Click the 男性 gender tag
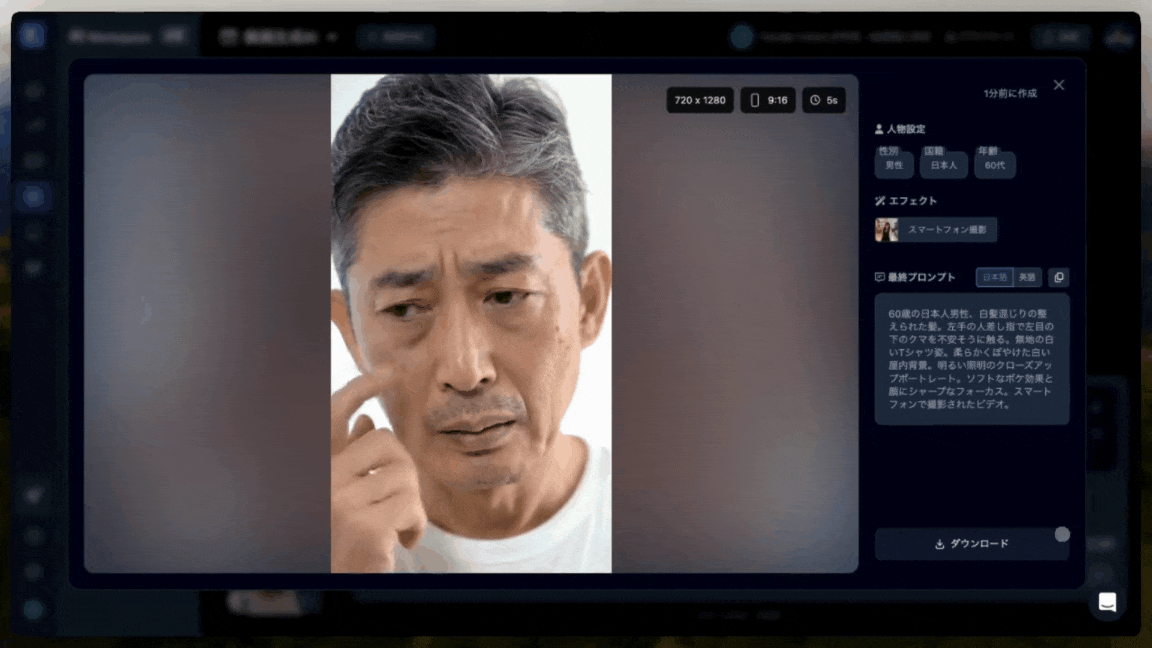 tap(894, 165)
